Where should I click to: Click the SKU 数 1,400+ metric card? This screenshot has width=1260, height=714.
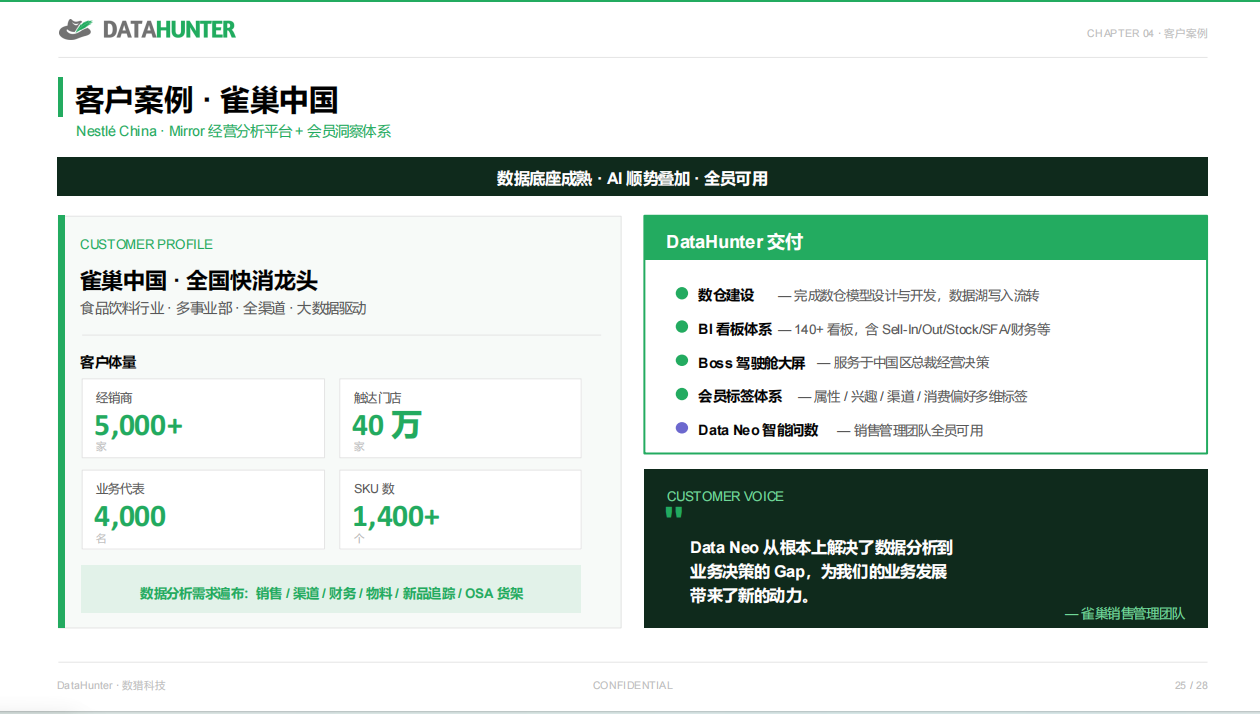click(x=460, y=509)
